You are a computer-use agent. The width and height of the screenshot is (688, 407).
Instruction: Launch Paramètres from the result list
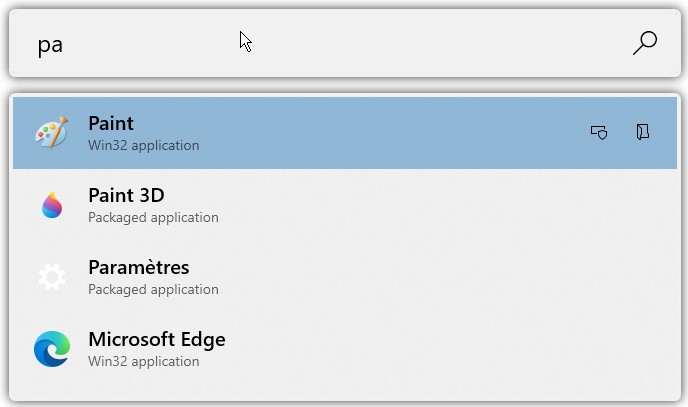(x=138, y=267)
